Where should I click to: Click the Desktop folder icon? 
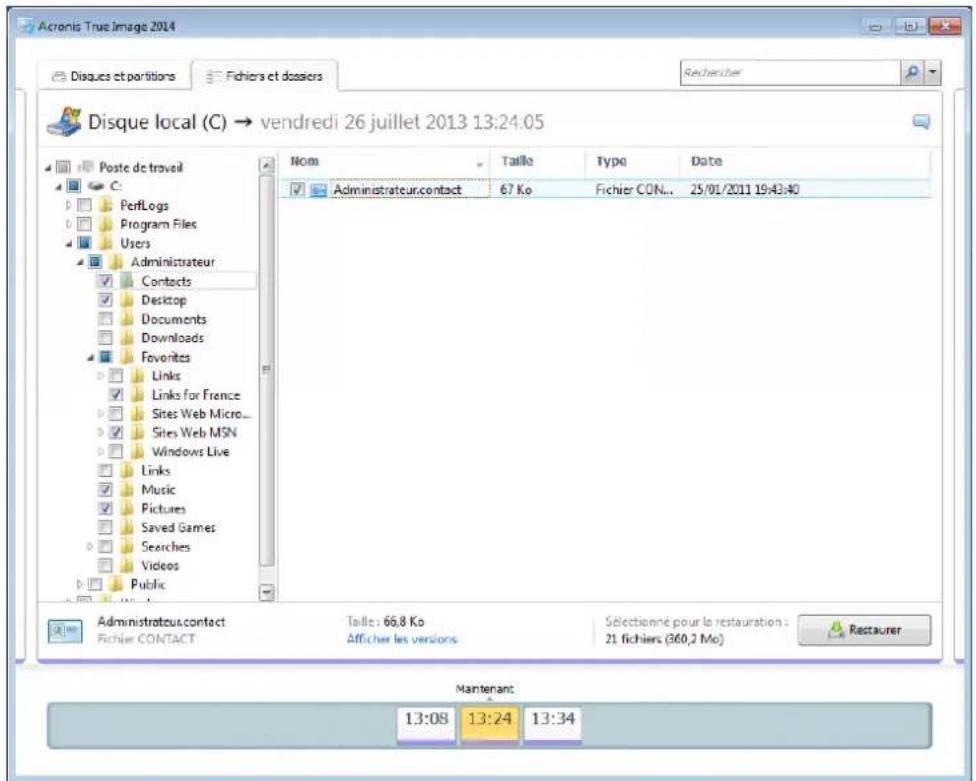click(127, 300)
